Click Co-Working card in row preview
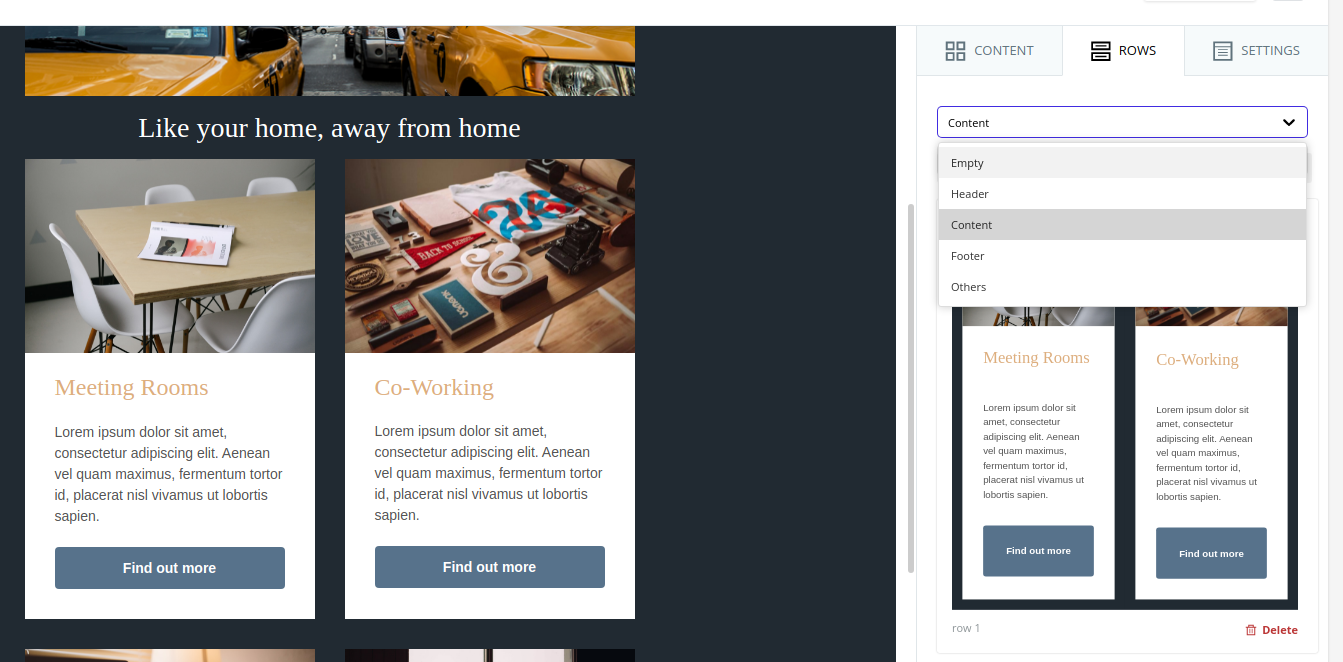Viewport: 1343px width, 662px height. 1211,452
